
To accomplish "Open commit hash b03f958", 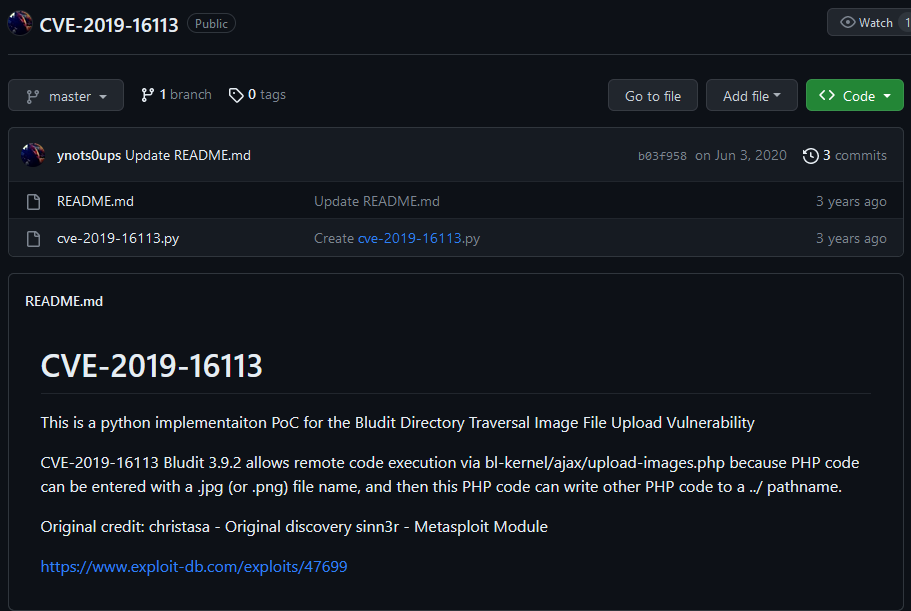I will pos(662,156).
